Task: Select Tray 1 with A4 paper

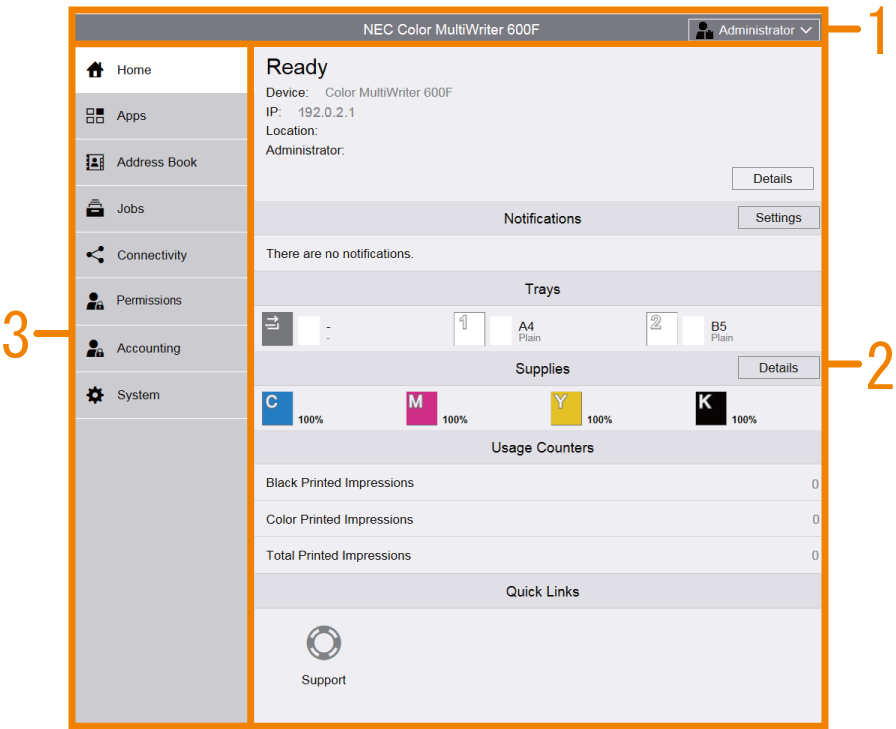Action: (470, 328)
